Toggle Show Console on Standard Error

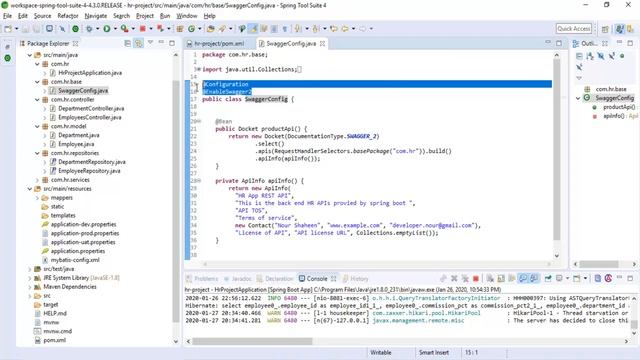point(533,279)
